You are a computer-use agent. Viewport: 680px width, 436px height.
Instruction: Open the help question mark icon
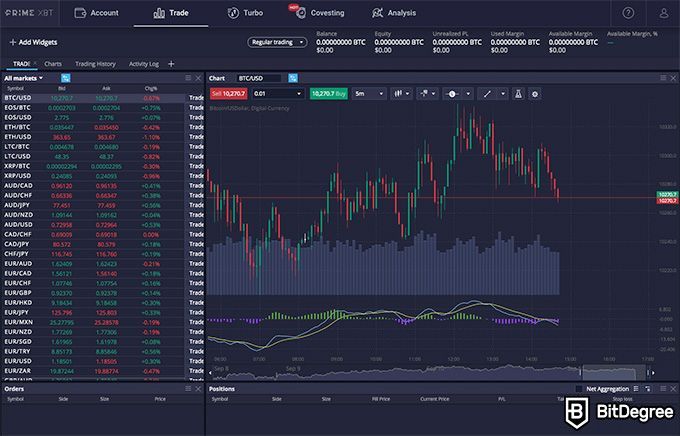coord(628,13)
